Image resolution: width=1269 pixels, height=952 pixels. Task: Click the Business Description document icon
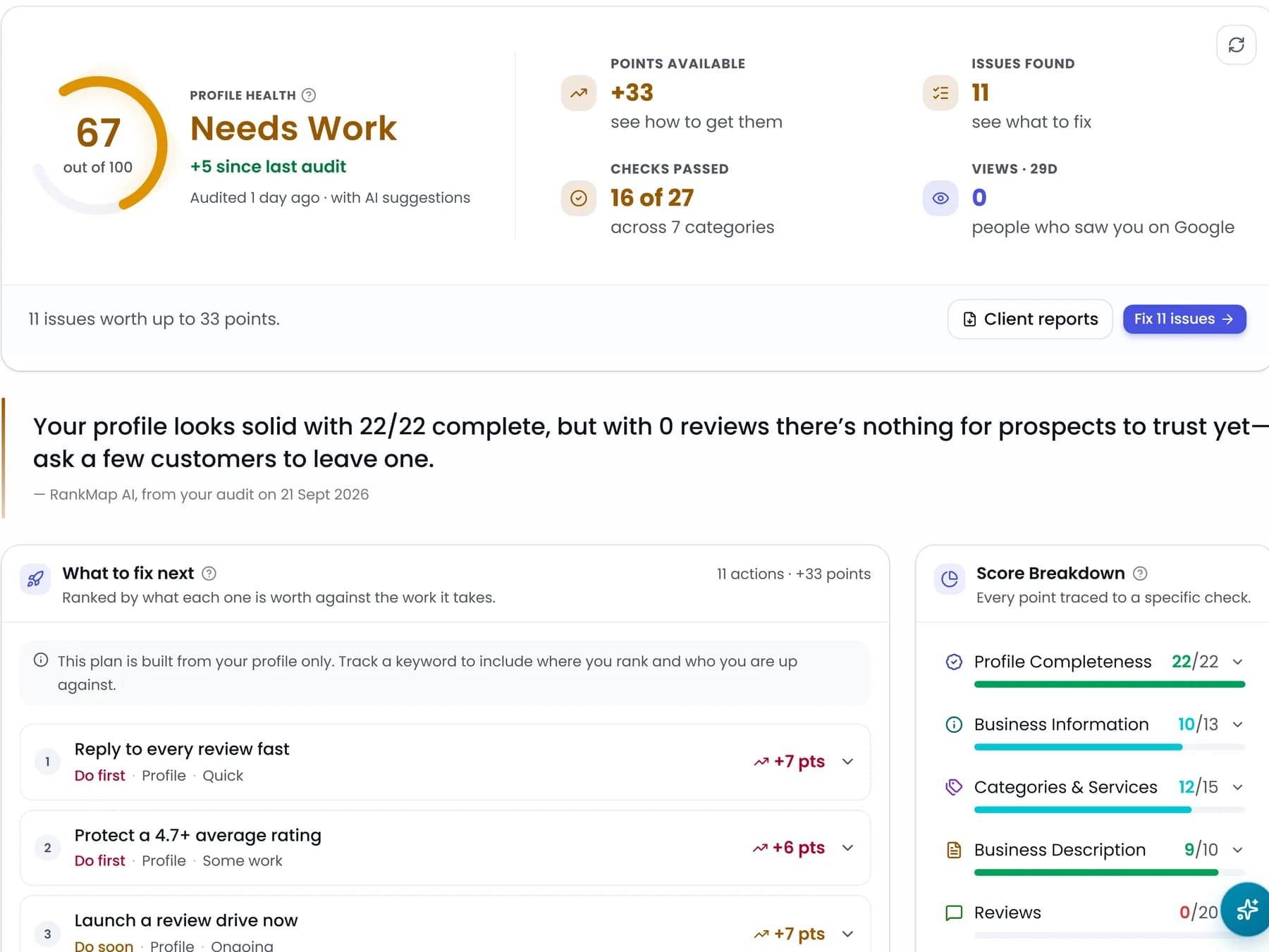954,850
